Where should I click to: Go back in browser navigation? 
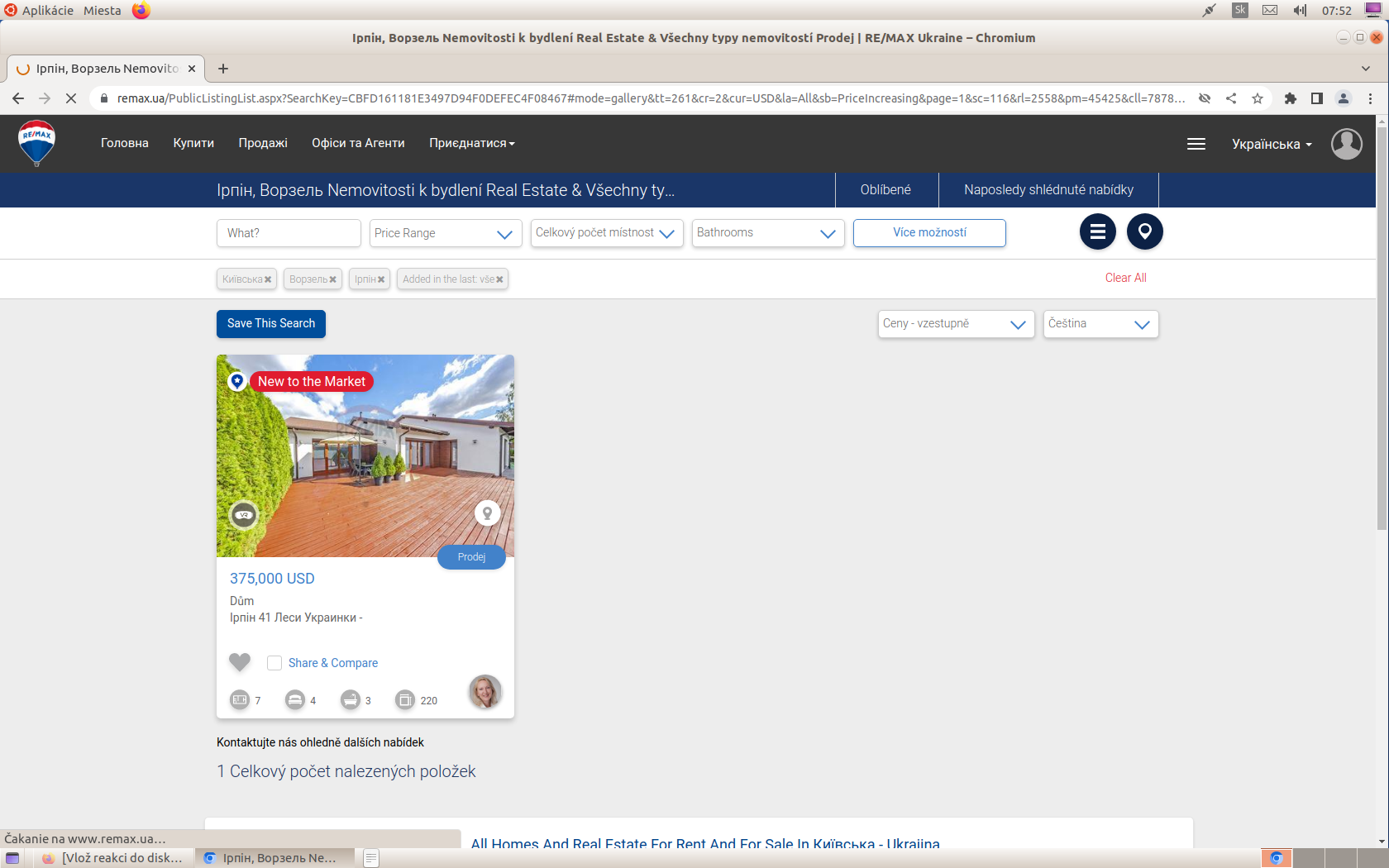[x=18, y=98]
